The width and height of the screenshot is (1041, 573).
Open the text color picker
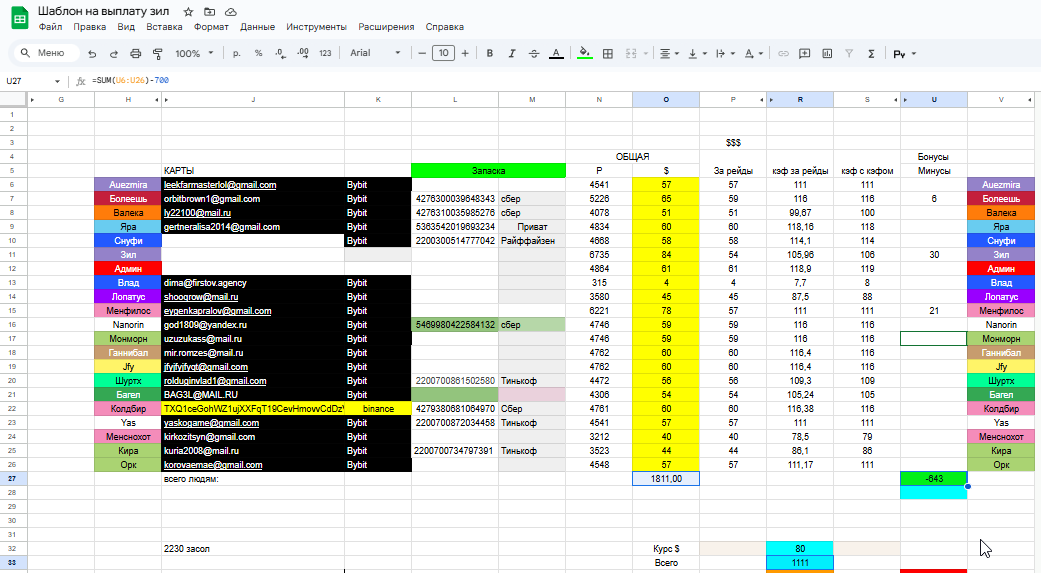(556, 53)
